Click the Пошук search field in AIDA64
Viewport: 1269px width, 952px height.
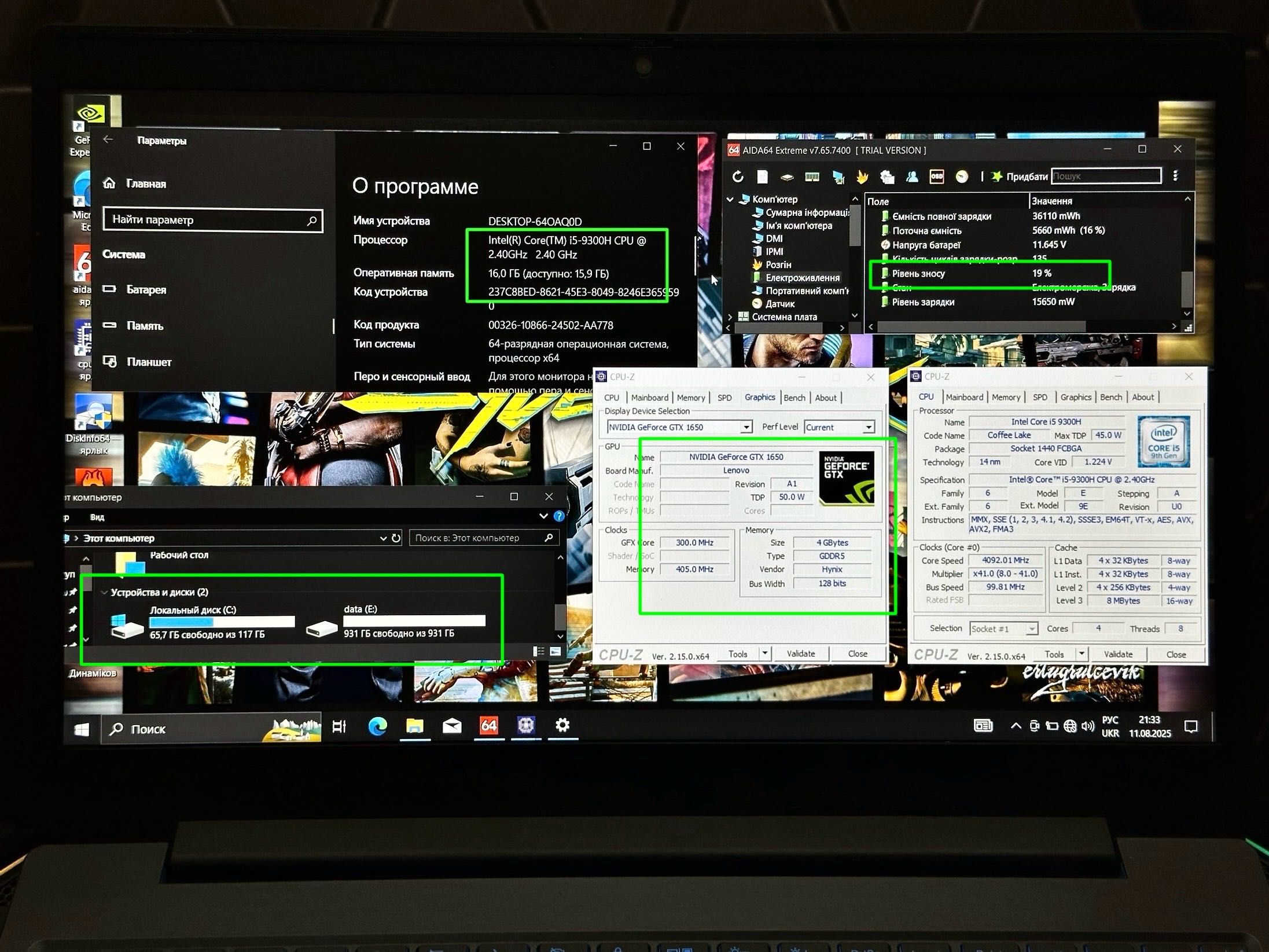point(1106,176)
